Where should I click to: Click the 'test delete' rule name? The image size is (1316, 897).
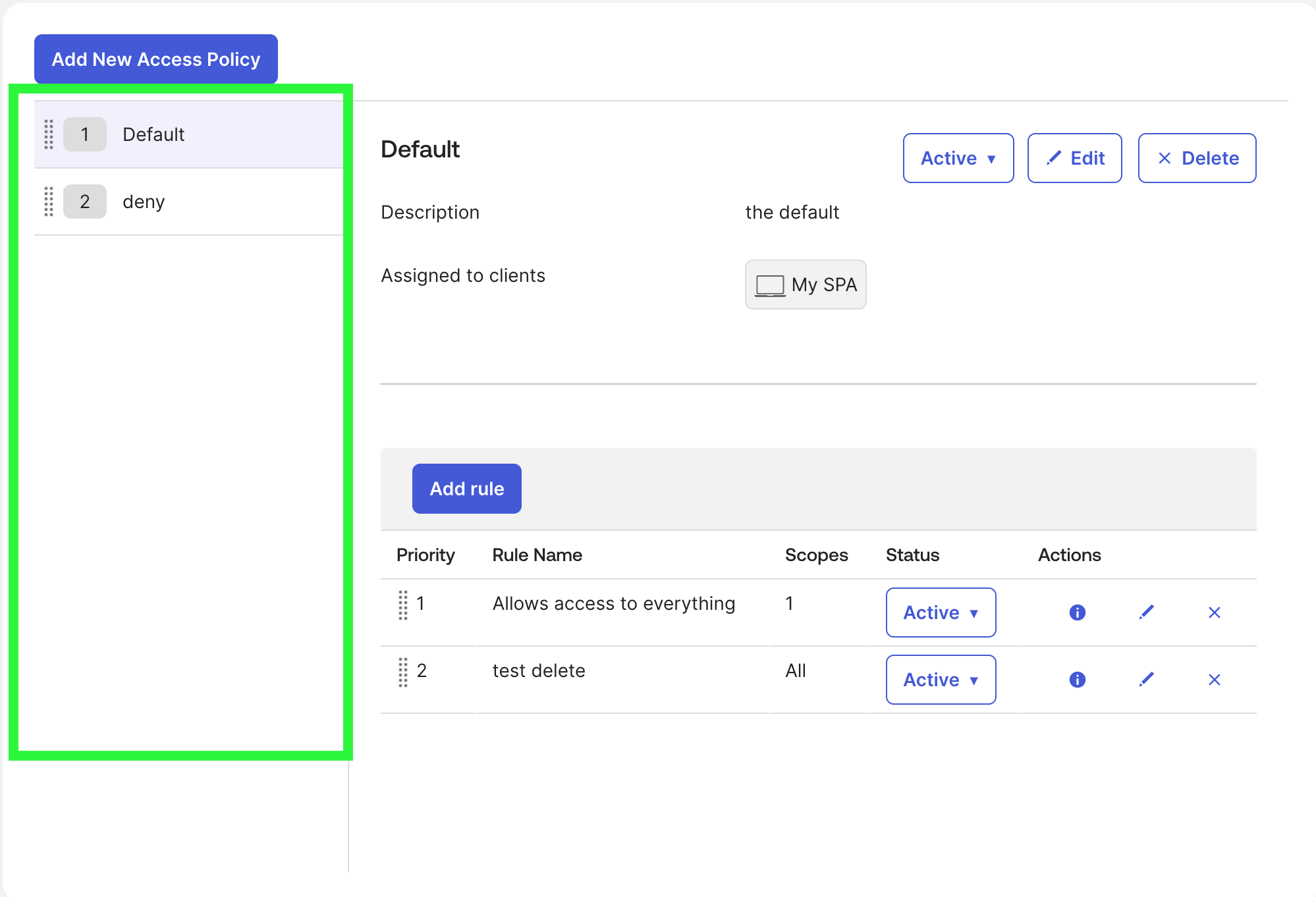pyautogui.click(x=539, y=670)
